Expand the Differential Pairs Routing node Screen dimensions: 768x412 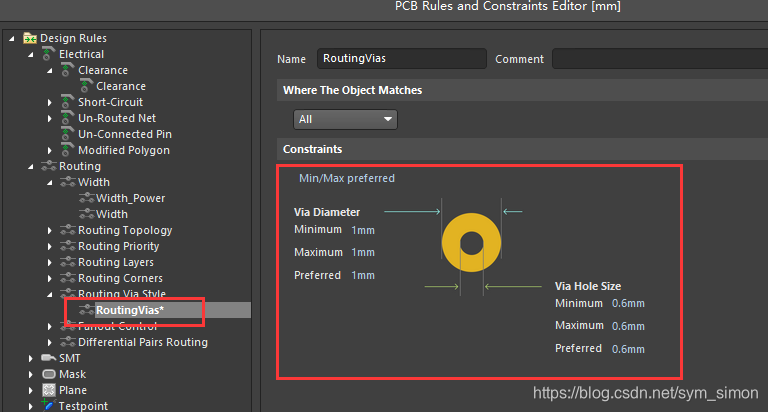click(50, 342)
